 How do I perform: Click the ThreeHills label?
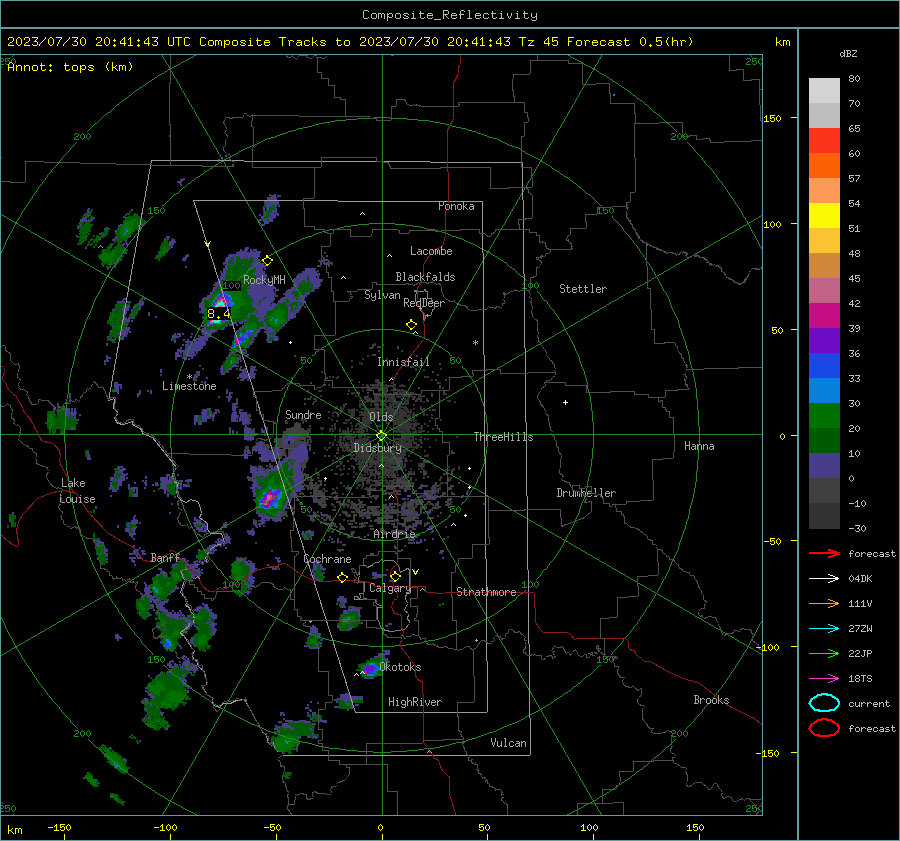click(x=503, y=437)
